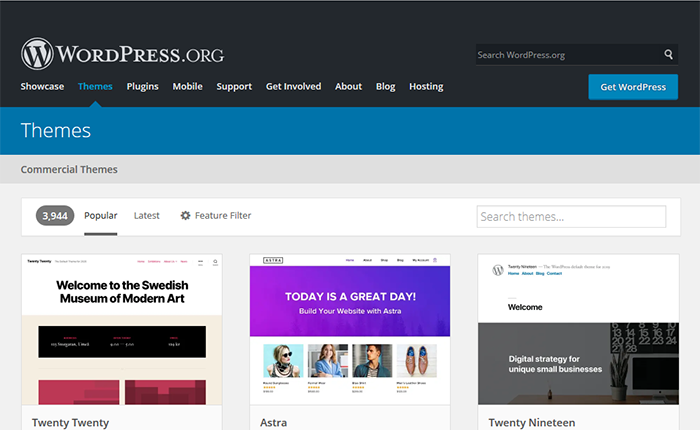700x430 pixels.
Task: Open the Showcase menu item
Action: pos(42,87)
